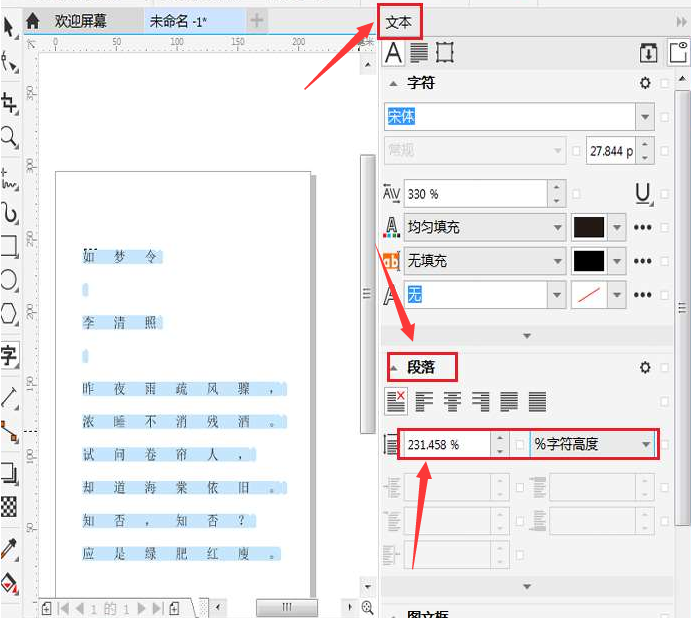
Task: Select the Color eyedropper tool
Action: 9,549
